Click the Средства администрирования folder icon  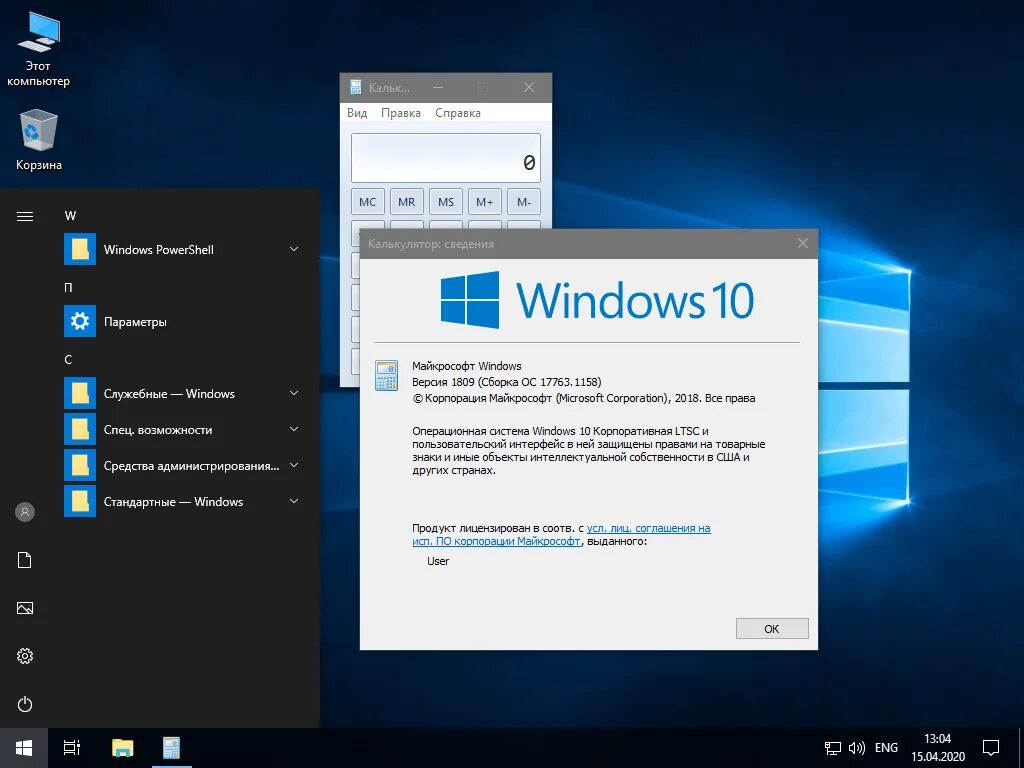[x=80, y=465]
